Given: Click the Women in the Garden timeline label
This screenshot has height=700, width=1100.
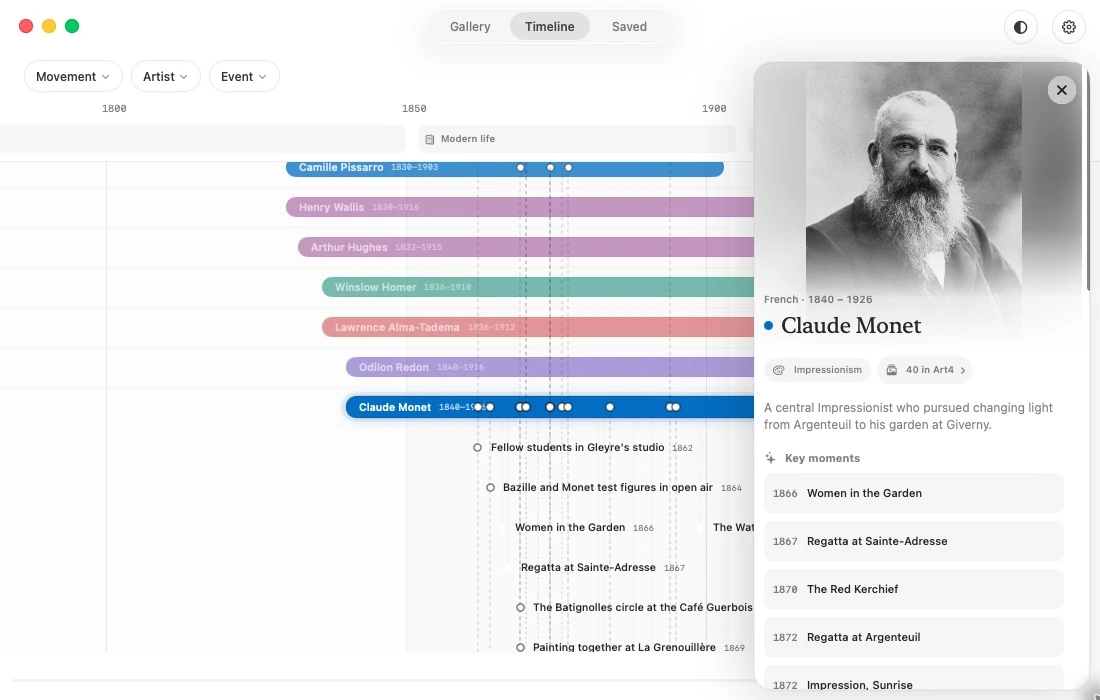Looking at the screenshot, I should click(570, 527).
